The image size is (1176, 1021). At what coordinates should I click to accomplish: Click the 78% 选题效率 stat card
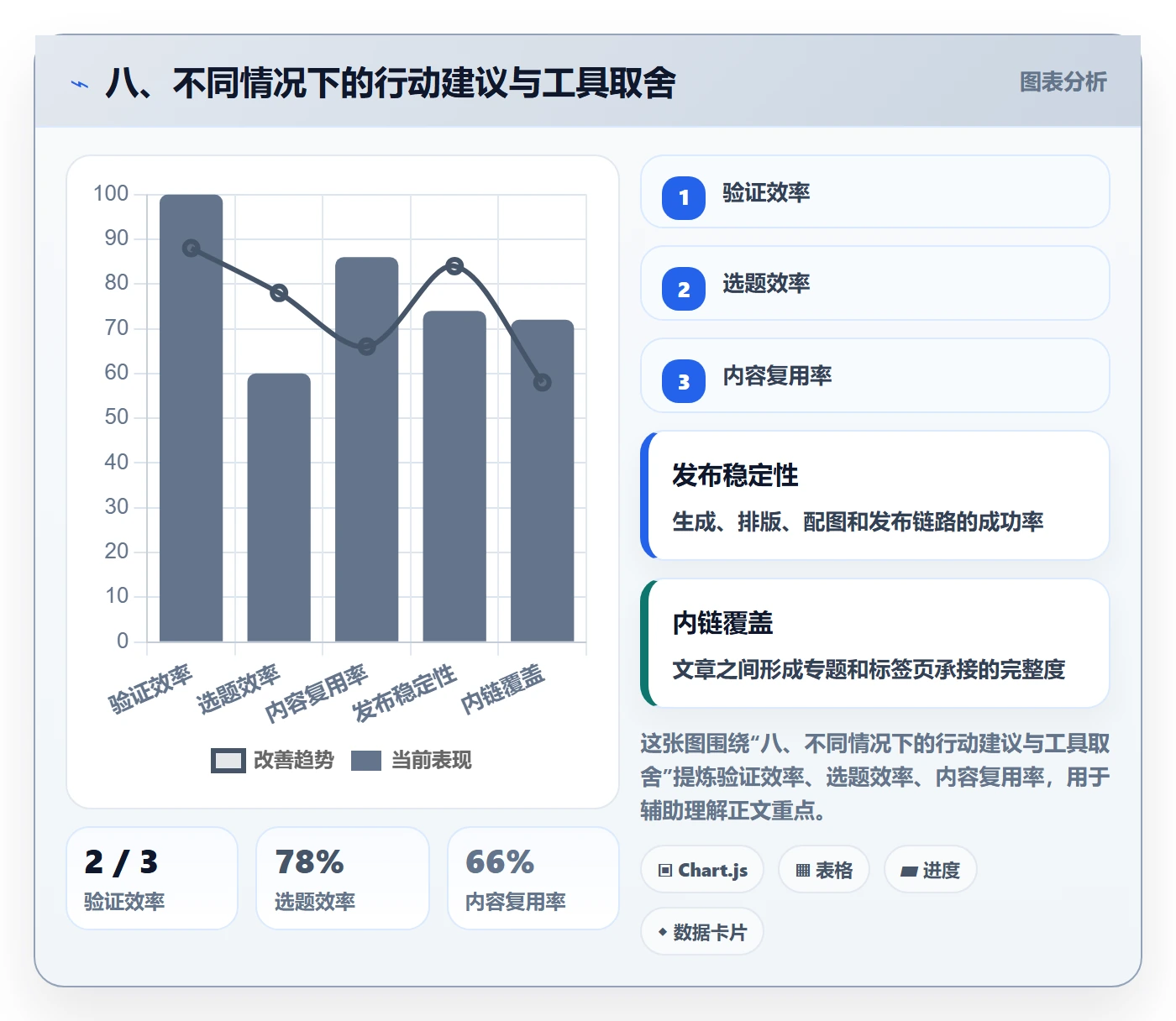tap(343, 878)
